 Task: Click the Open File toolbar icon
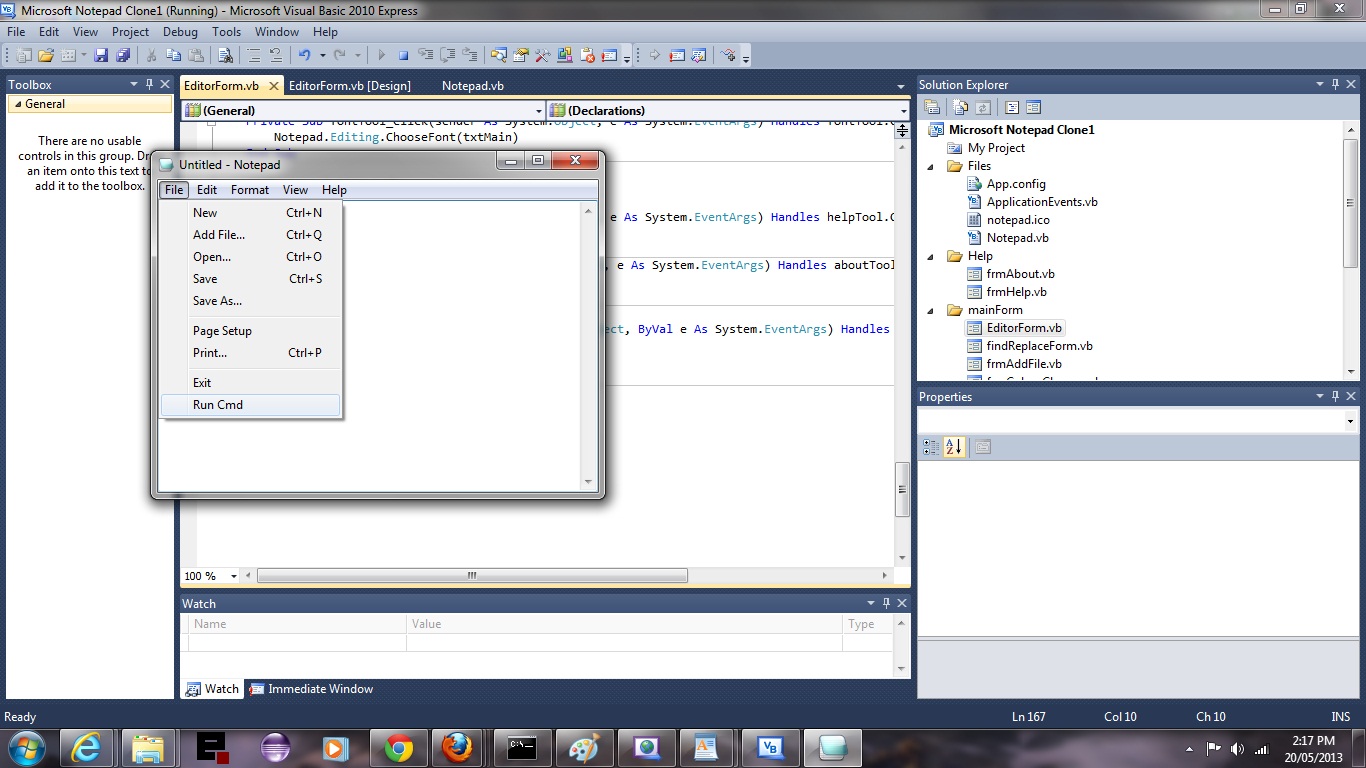[46, 55]
